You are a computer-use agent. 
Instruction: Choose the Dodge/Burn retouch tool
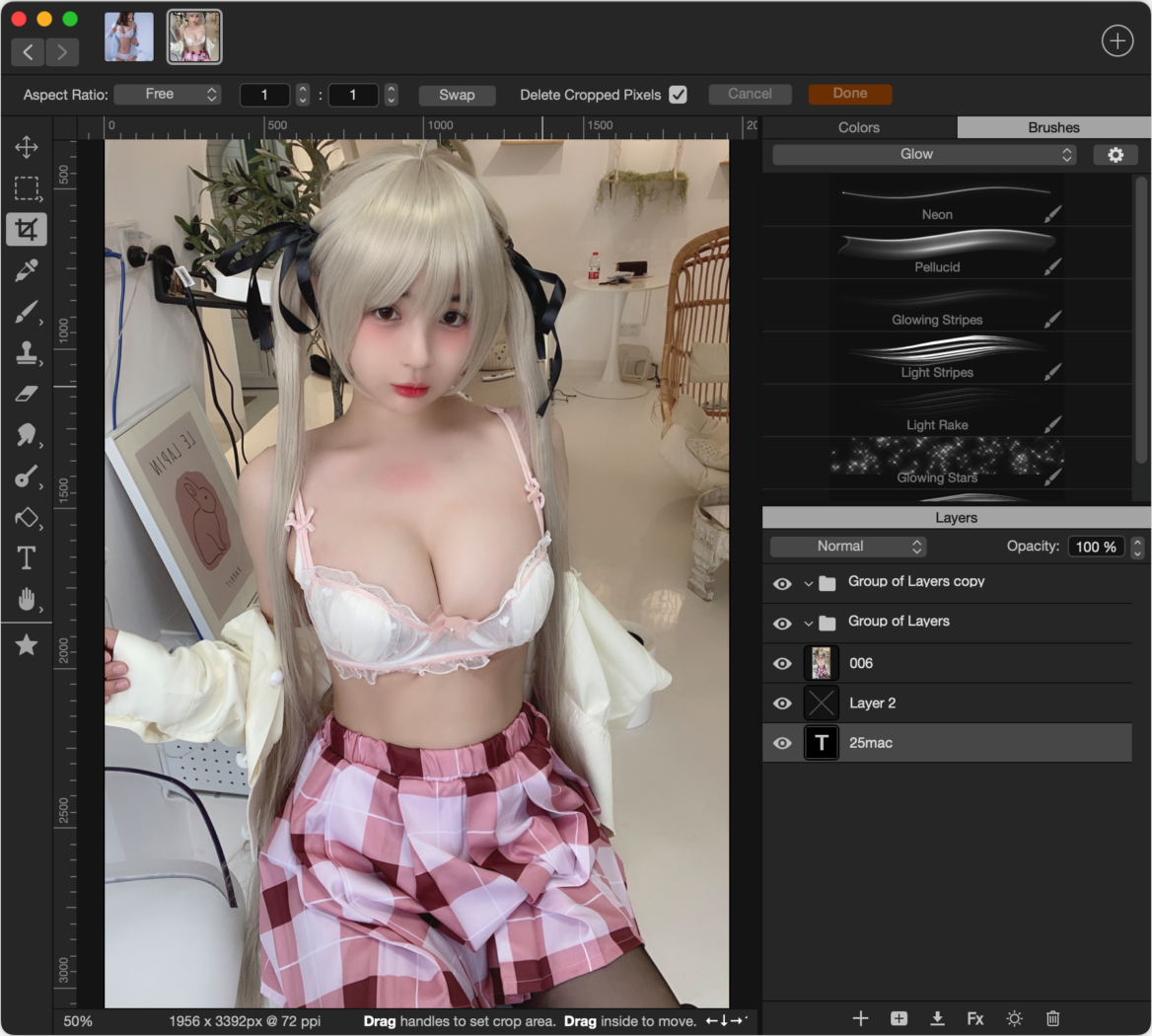click(27, 477)
